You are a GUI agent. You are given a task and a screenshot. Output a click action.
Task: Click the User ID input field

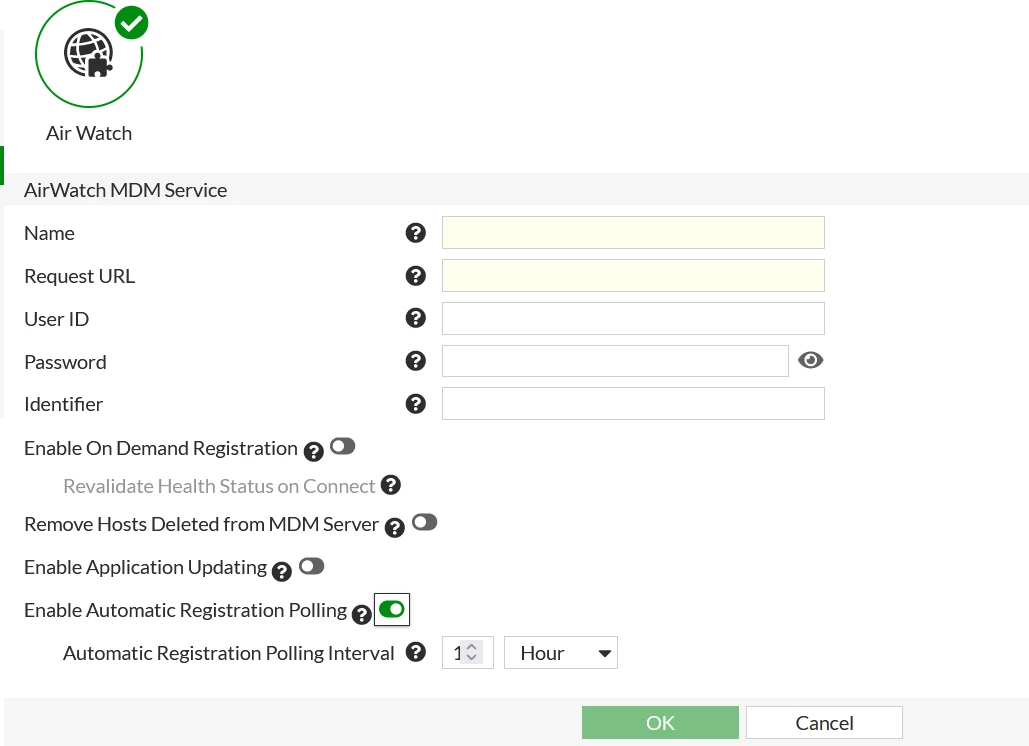pyautogui.click(x=633, y=319)
